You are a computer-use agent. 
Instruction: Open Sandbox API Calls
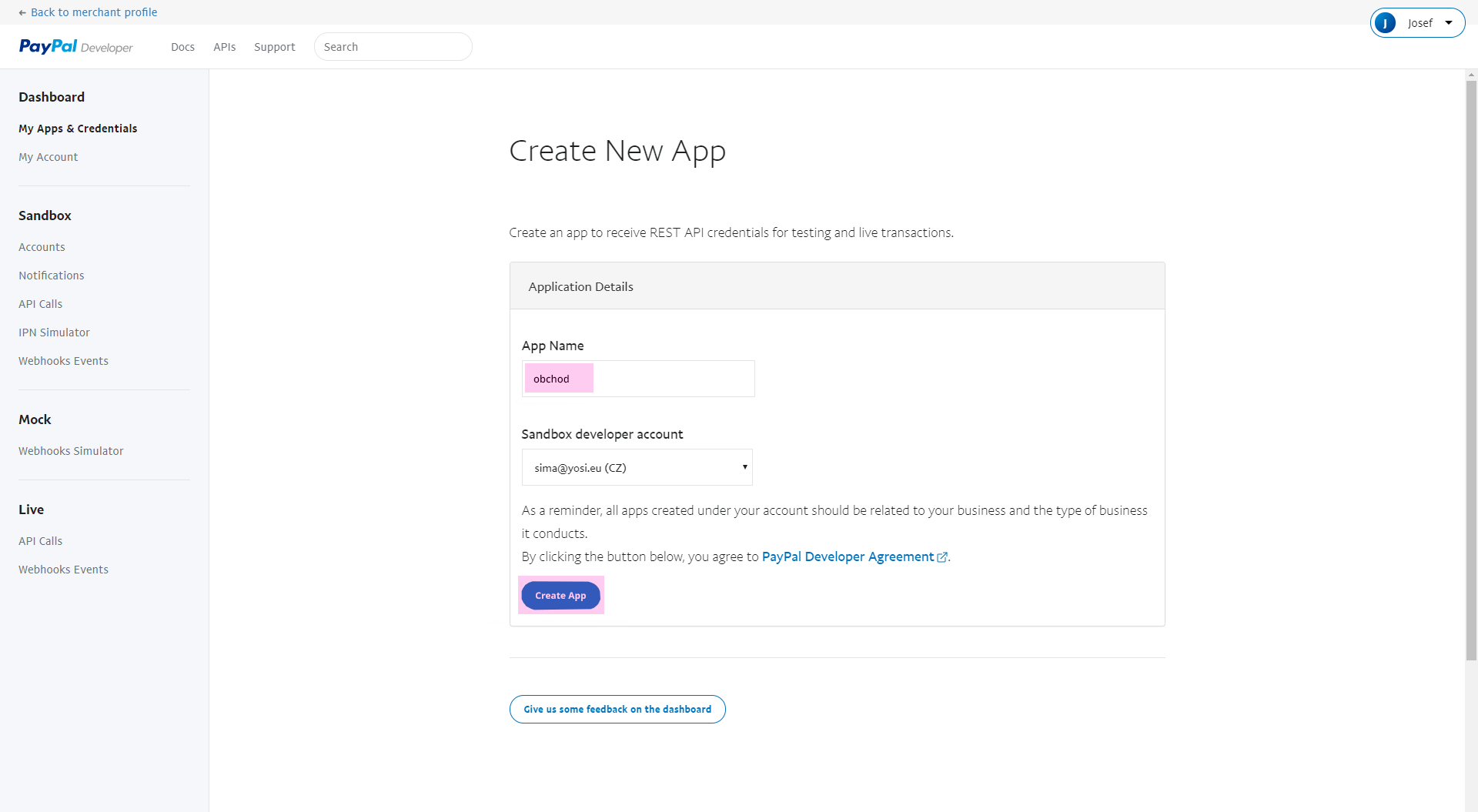[40, 304]
